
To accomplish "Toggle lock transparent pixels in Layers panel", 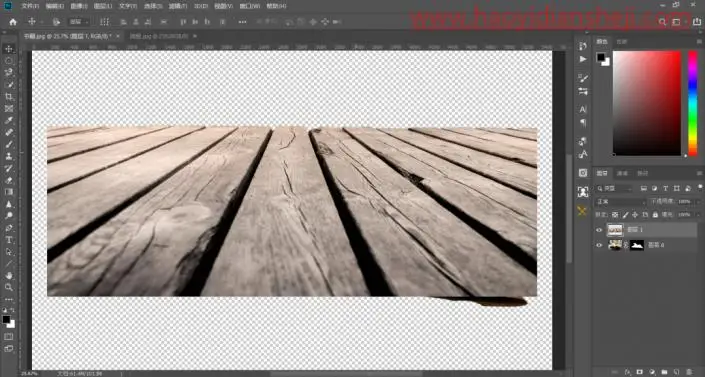I will point(615,215).
